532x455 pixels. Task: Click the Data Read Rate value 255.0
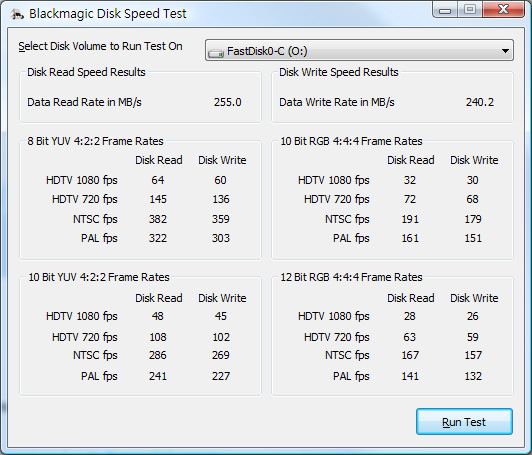[x=228, y=102]
